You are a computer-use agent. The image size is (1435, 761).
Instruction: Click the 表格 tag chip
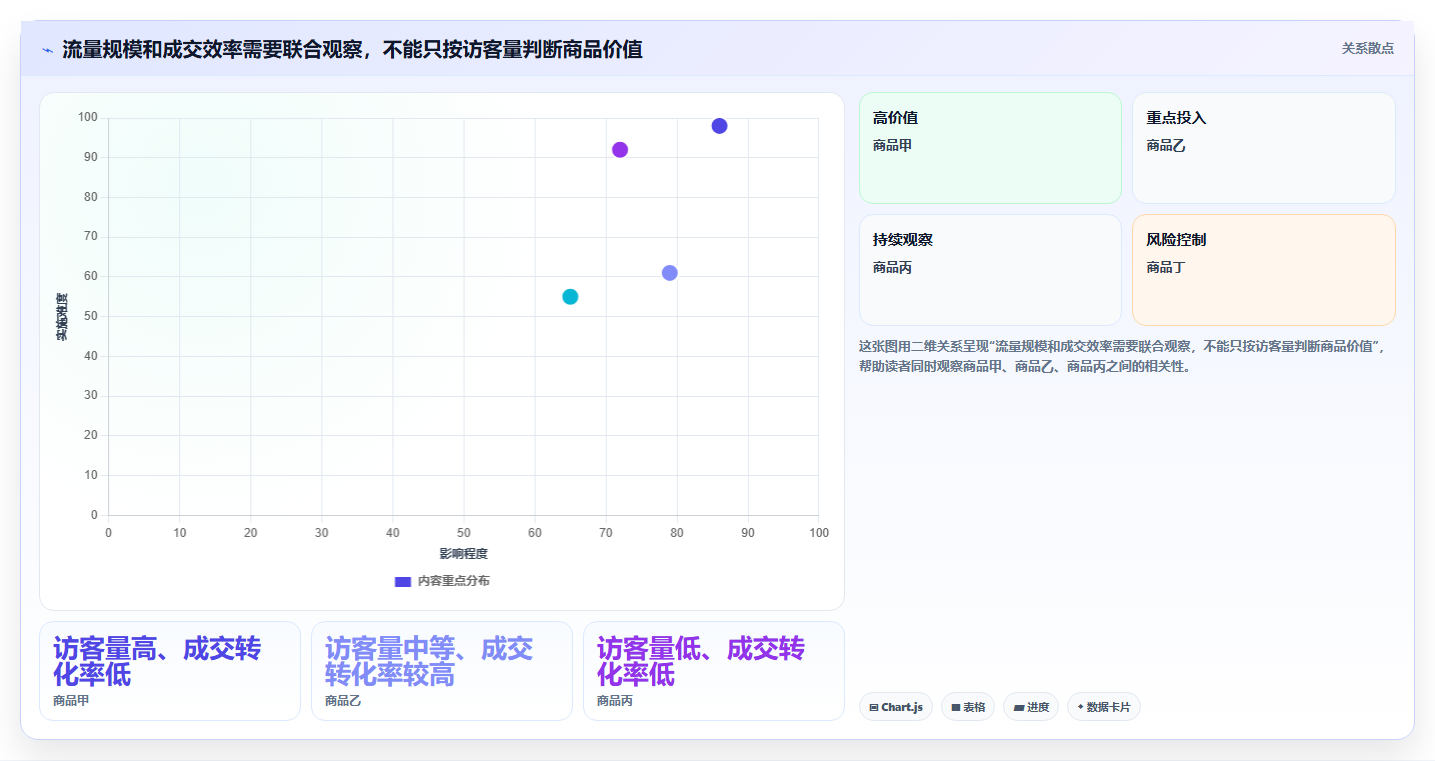(x=968, y=707)
